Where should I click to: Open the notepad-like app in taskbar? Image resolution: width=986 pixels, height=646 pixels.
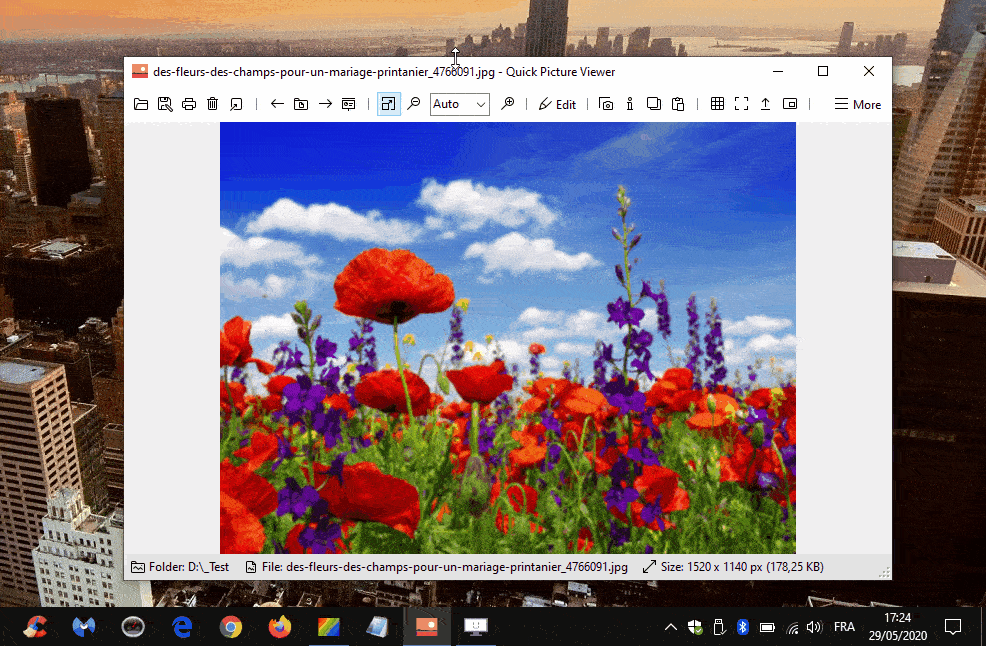[377, 627]
